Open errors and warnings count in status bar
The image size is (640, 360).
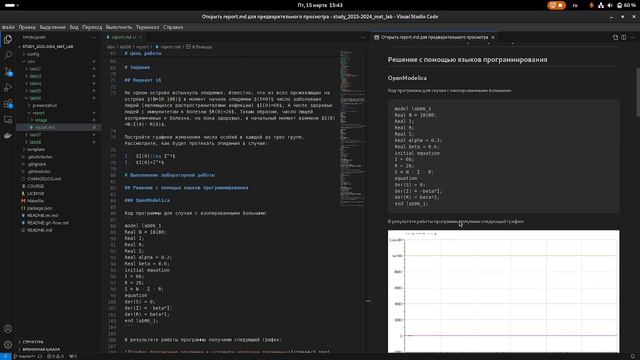coord(55,356)
